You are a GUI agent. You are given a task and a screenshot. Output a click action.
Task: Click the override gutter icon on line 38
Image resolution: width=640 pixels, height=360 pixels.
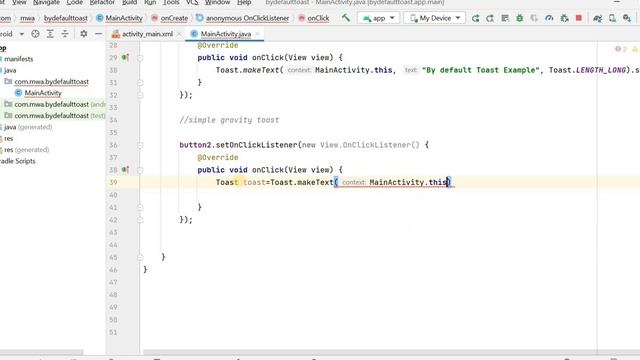pyautogui.click(x=125, y=170)
